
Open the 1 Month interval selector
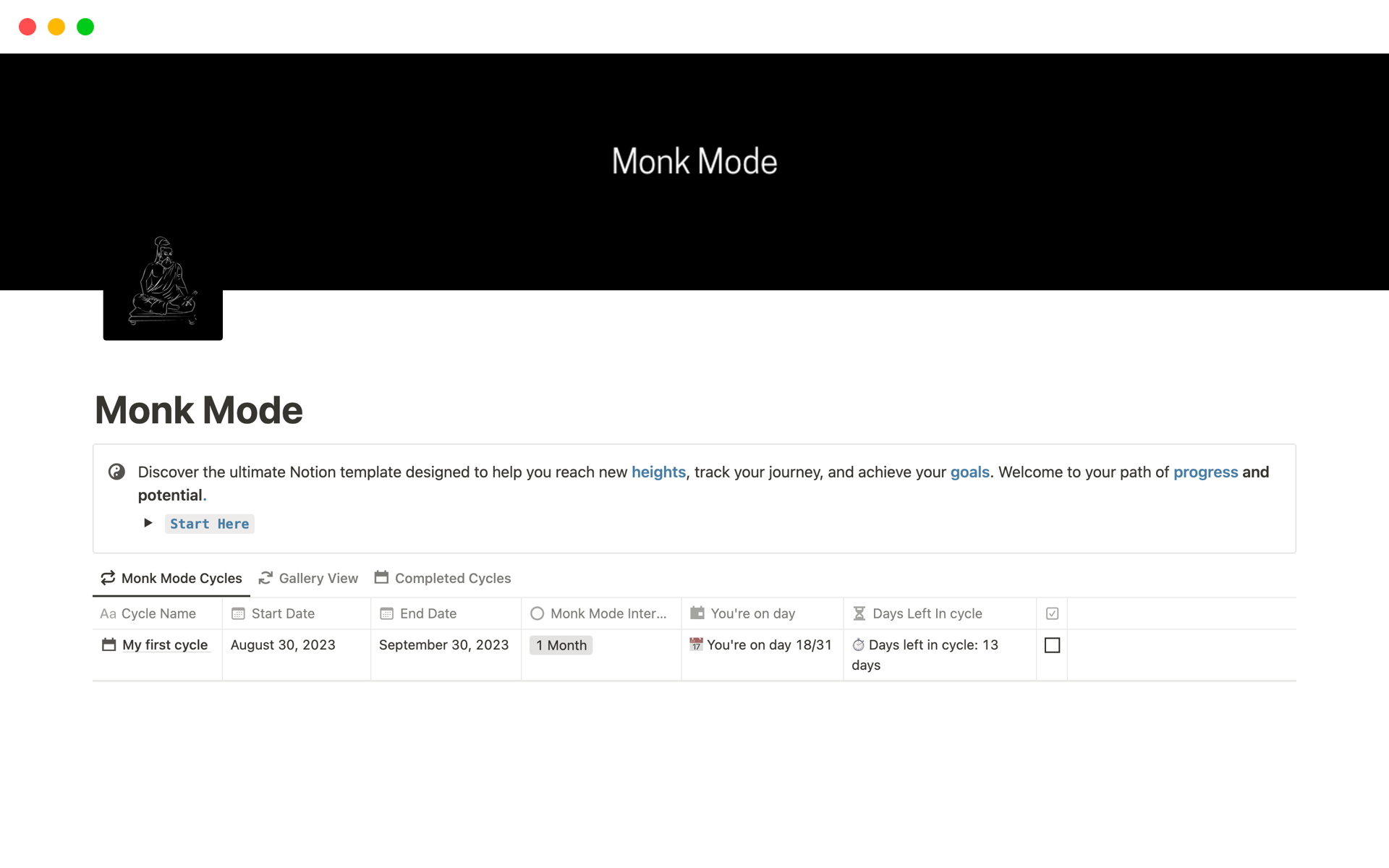coord(561,645)
